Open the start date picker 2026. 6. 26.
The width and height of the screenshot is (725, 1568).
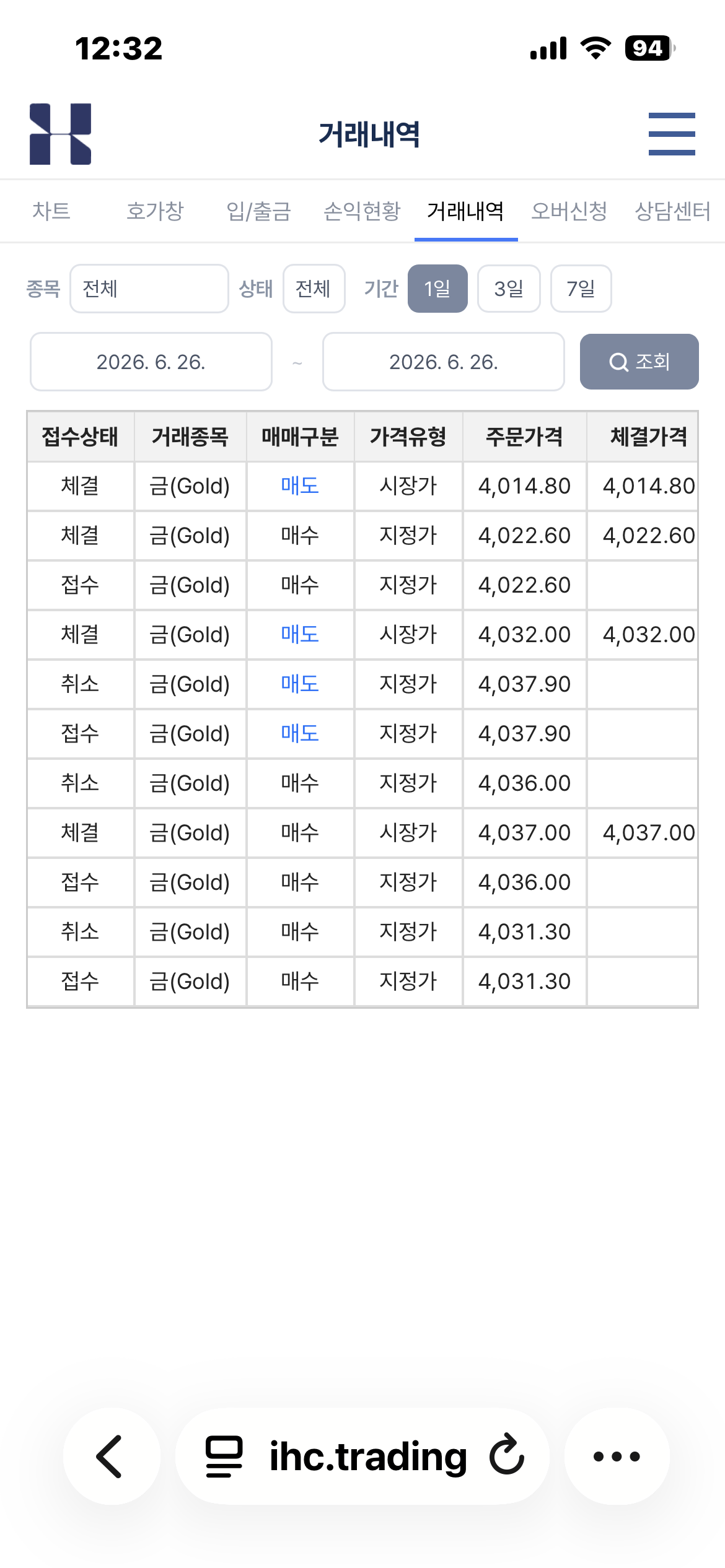tap(151, 362)
